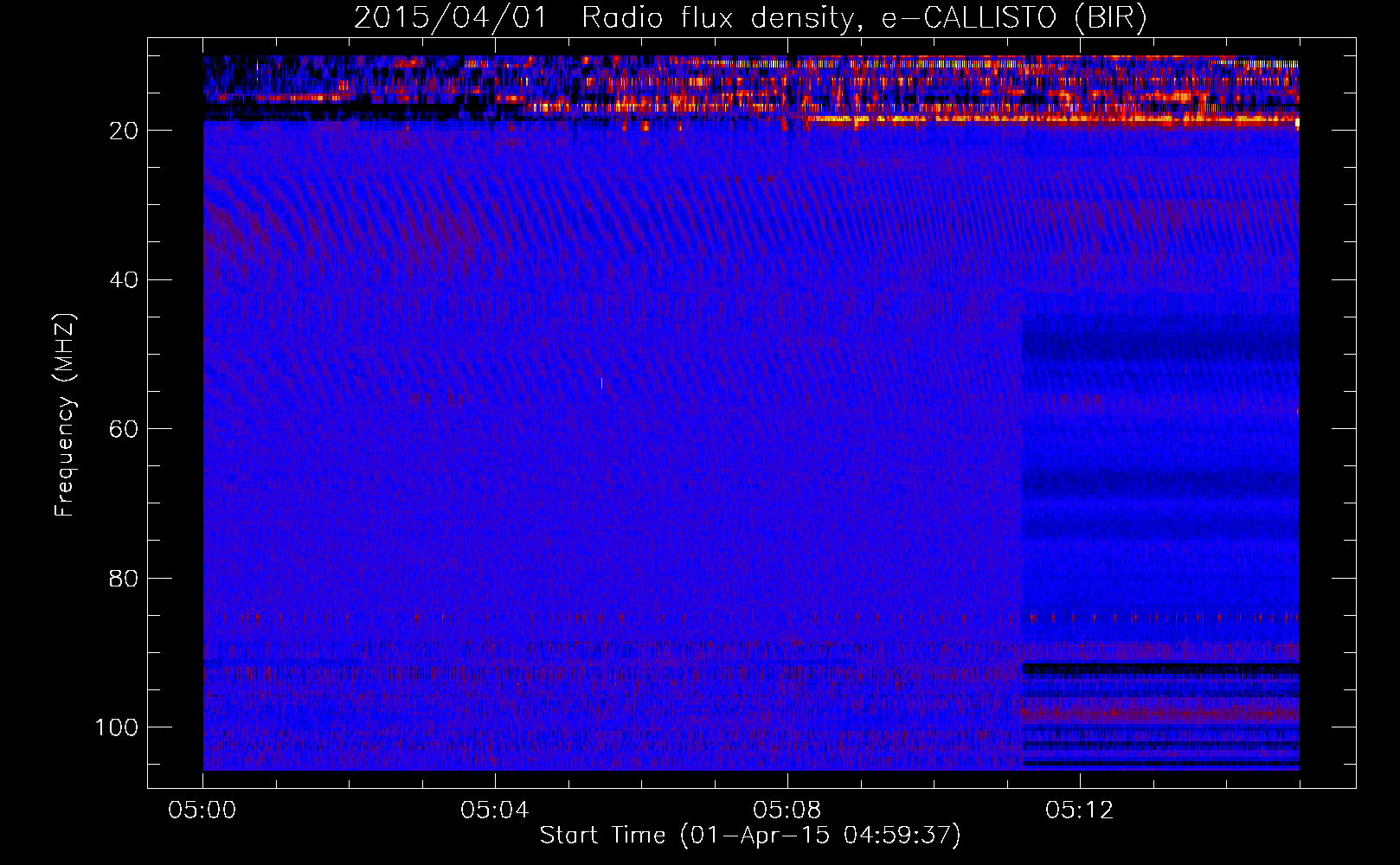Select the "Start Time (01-Apr-15 04:59:37)" axis label
1400x865 pixels.
(x=750, y=836)
